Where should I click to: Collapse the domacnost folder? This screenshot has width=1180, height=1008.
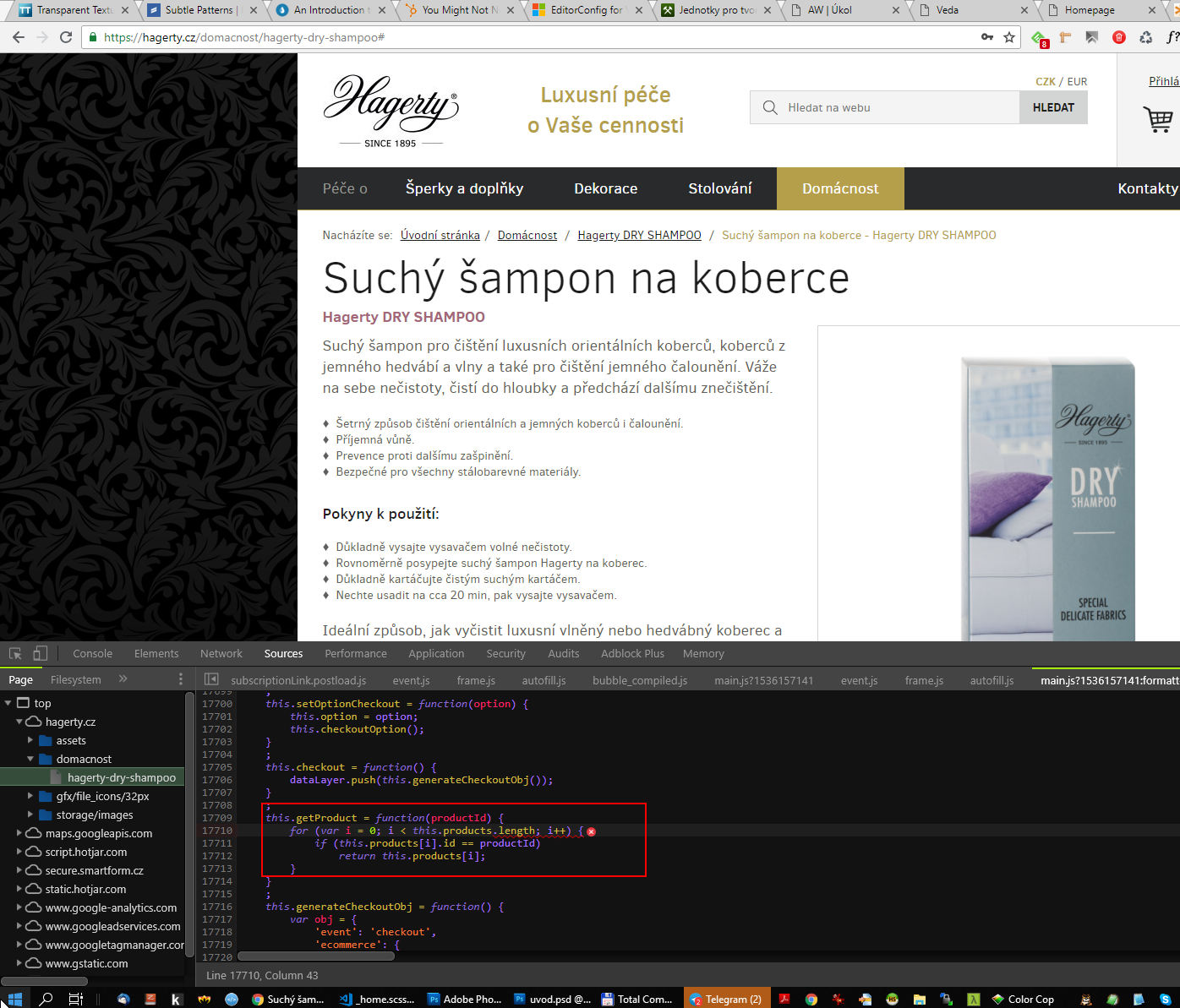(31, 759)
